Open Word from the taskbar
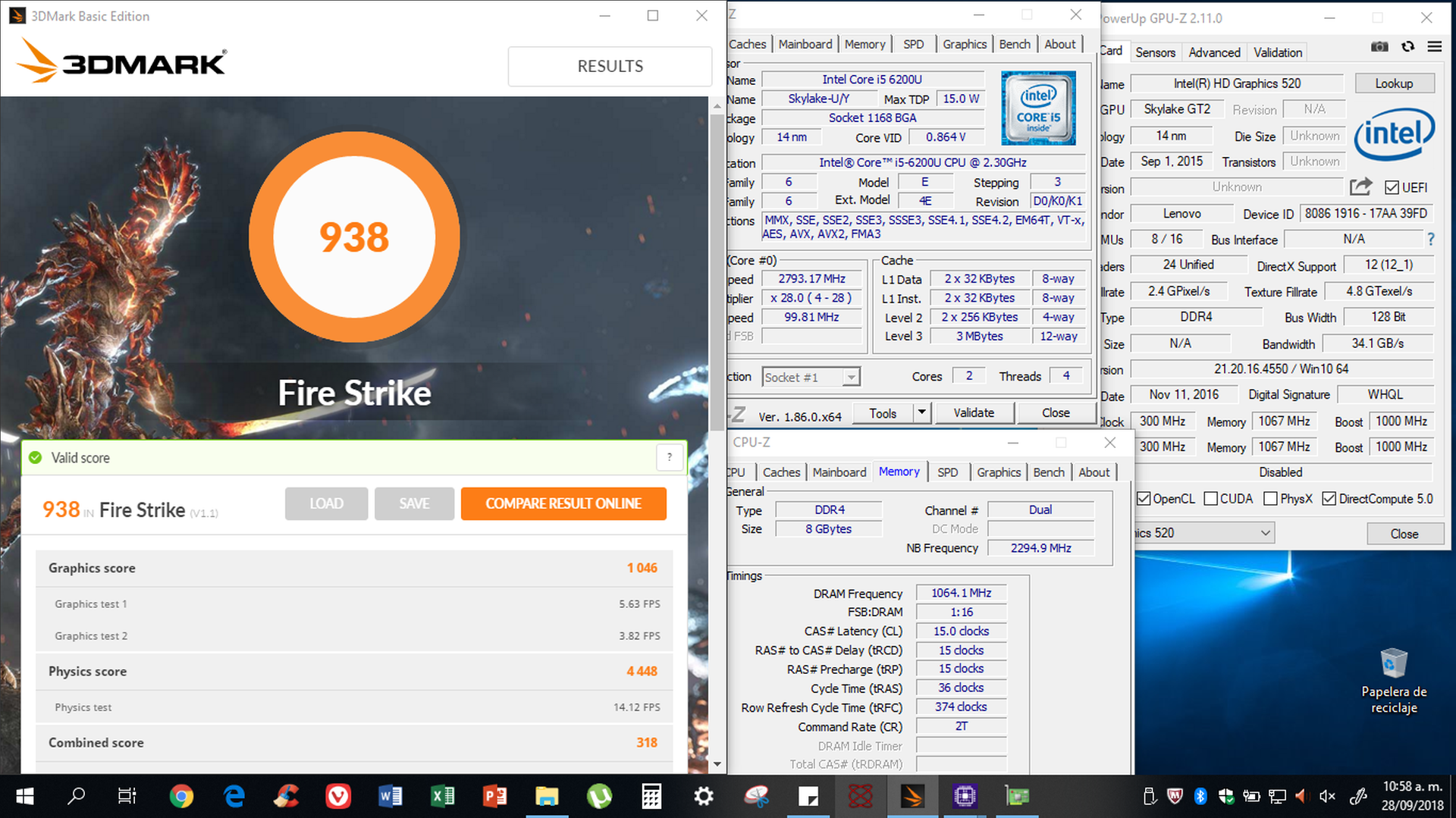 pyautogui.click(x=391, y=796)
